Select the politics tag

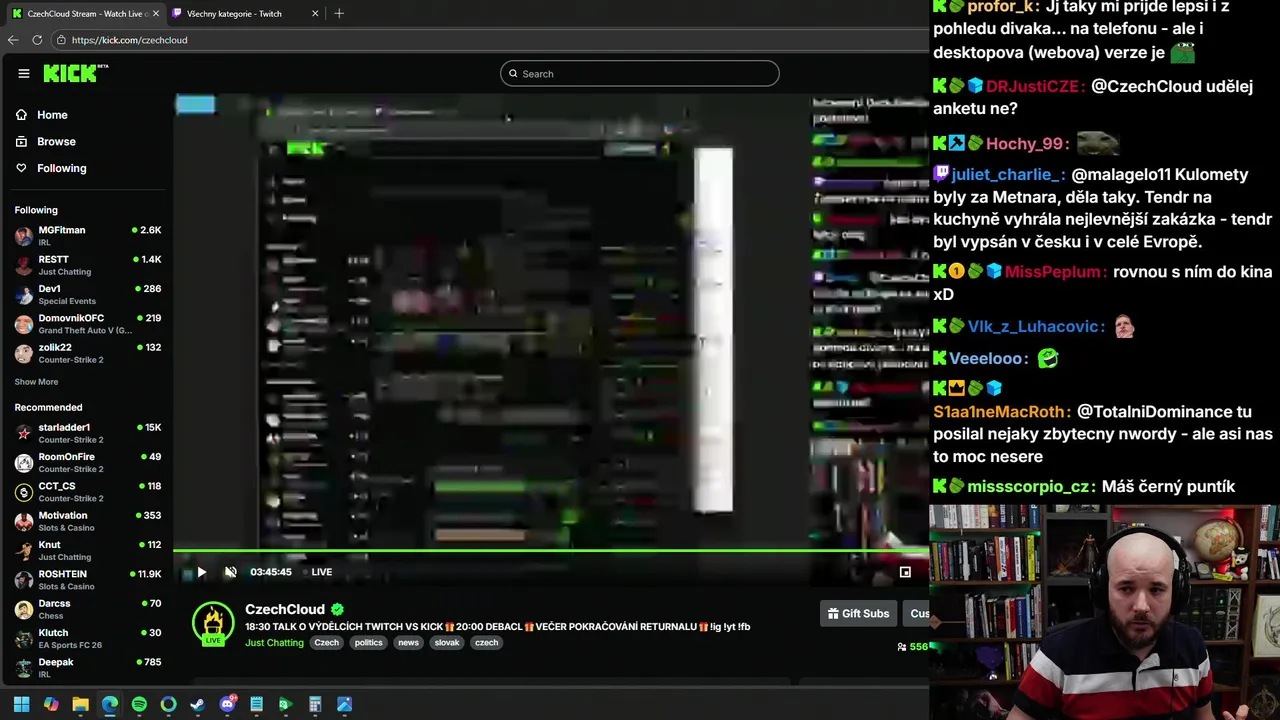[368, 643]
